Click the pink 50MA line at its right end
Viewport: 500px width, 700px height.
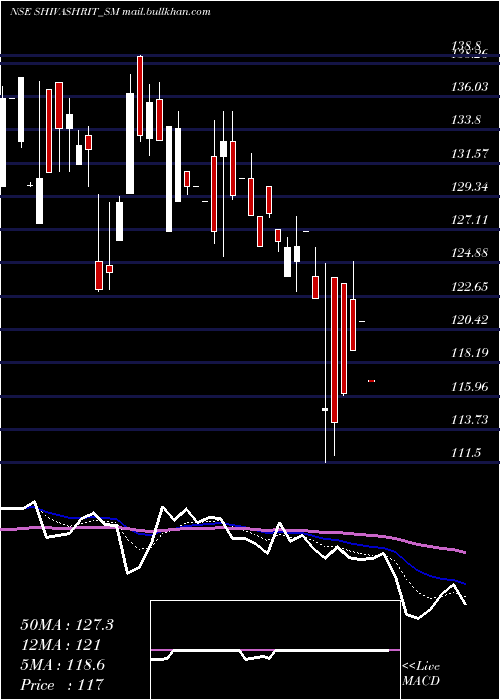click(x=464, y=552)
